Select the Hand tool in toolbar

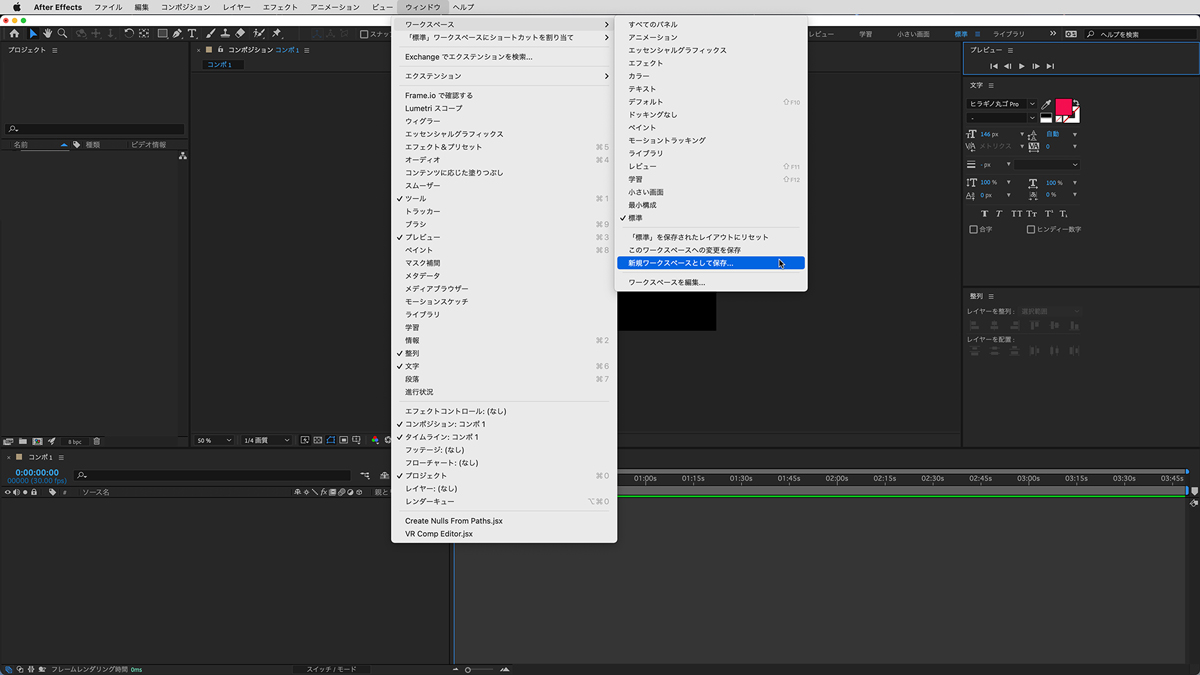pyautogui.click(x=47, y=34)
